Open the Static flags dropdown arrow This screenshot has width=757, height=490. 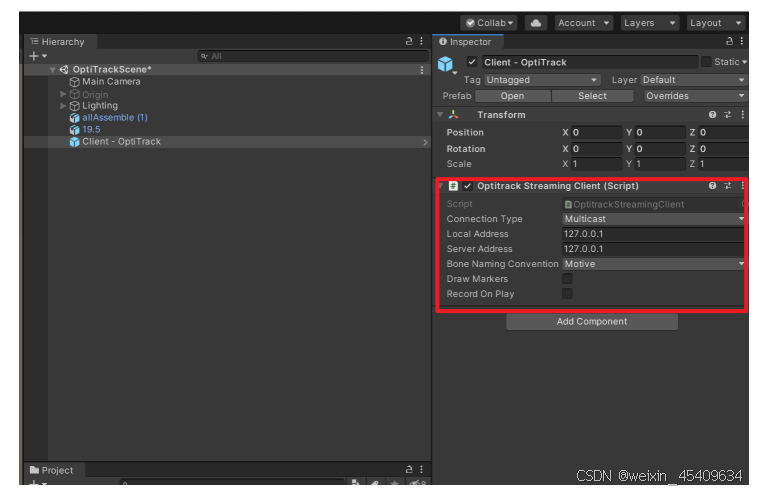(744, 62)
